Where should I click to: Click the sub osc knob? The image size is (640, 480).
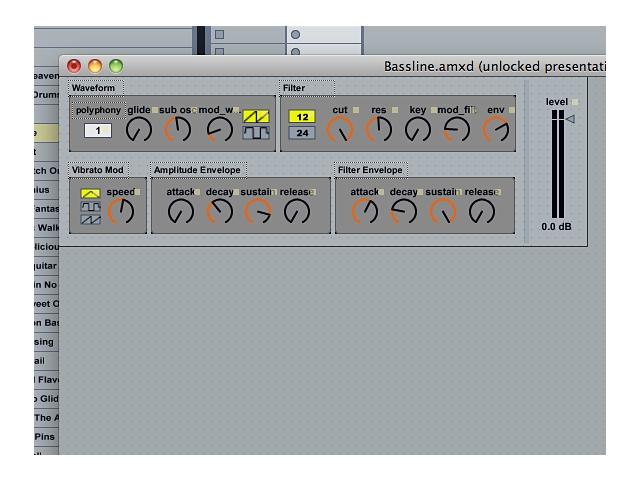pyautogui.click(x=177, y=130)
